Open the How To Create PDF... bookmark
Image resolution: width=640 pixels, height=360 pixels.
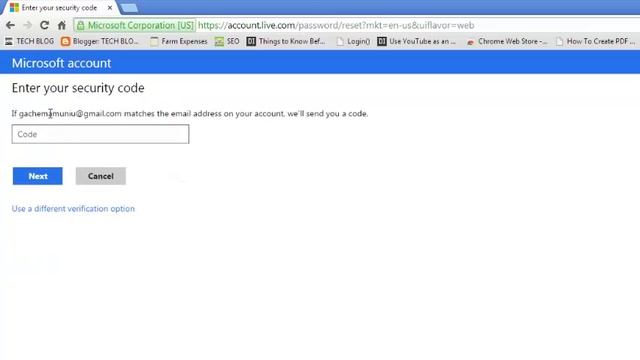[596, 41]
